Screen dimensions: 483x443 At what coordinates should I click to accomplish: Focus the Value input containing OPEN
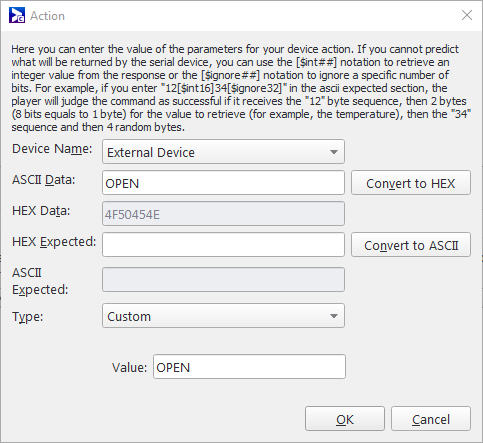click(249, 367)
